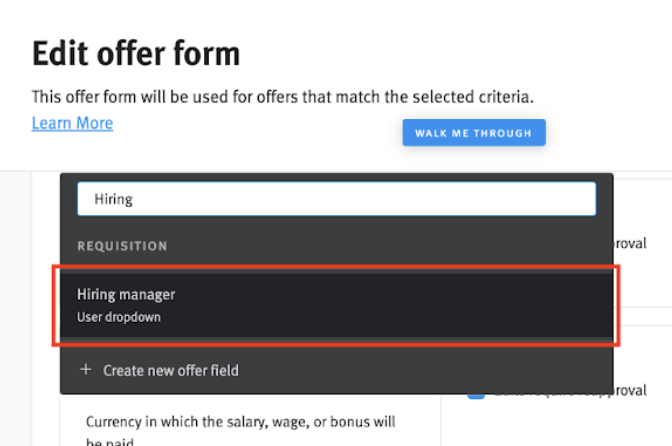Click the User dropdown subtitle under Hiring manager

pos(119,317)
